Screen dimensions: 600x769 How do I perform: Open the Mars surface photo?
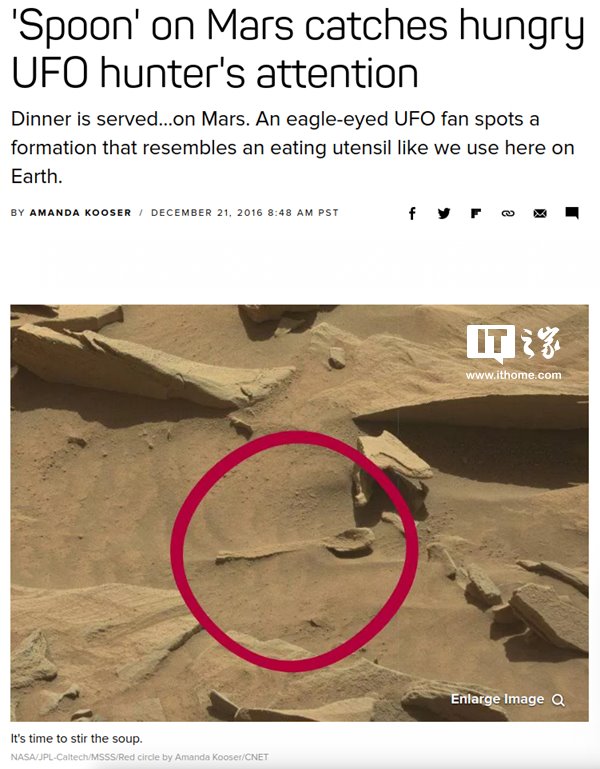(x=299, y=513)
